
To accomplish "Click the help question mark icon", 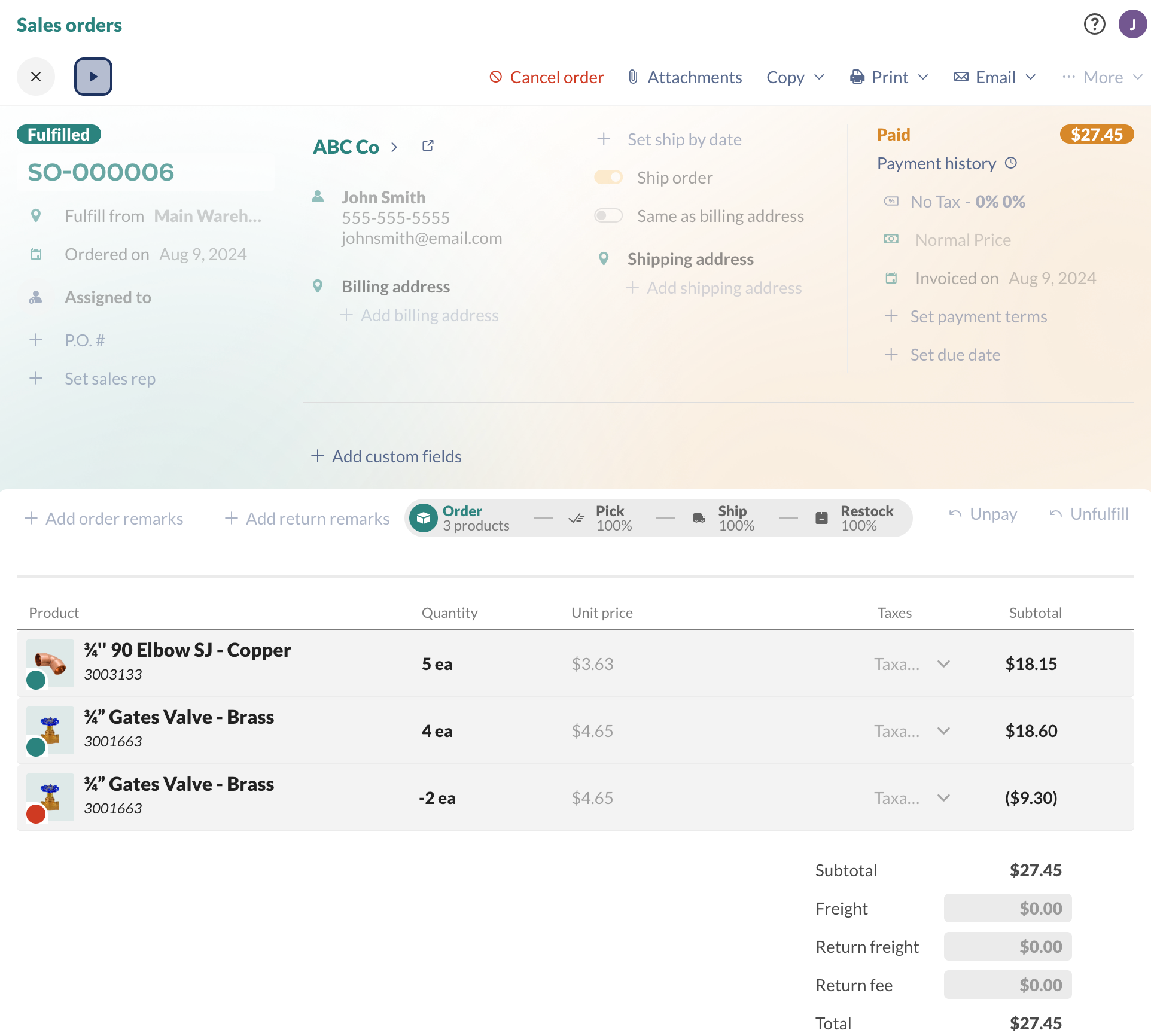I will (x=1094, y=24).
